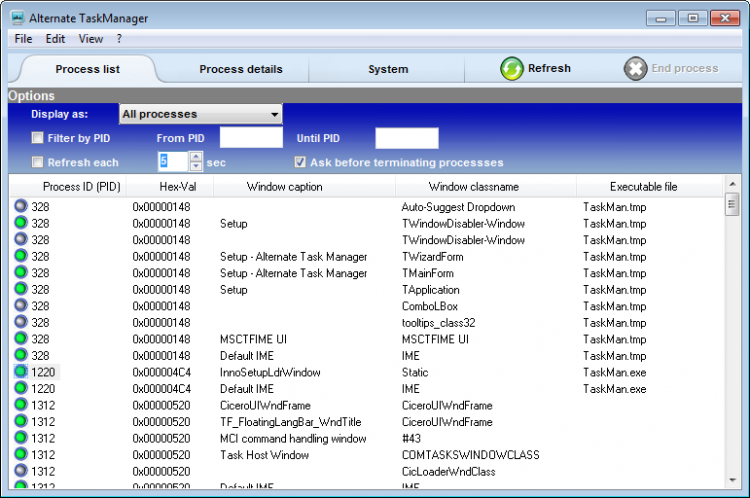Click status icon of ComboLBox row
Viewport: 750px width, 498px height.
point(21,305)
